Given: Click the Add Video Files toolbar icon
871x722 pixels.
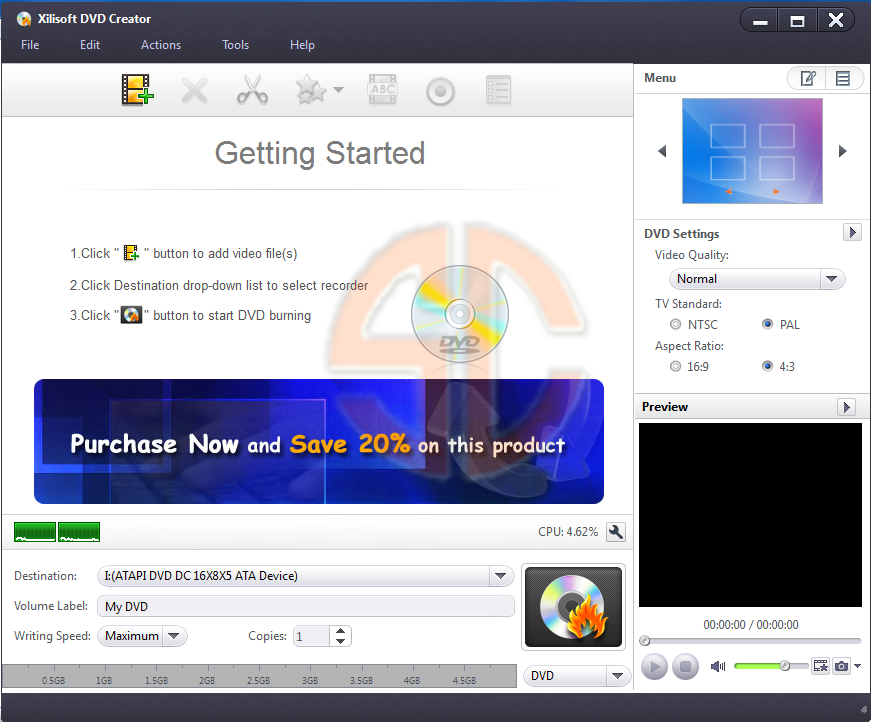Looking at the screenshot, I should [137, 90].
